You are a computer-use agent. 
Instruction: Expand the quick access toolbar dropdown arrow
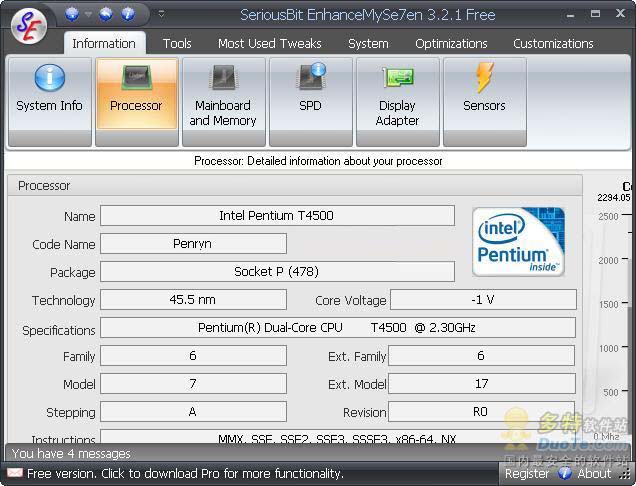162,14
